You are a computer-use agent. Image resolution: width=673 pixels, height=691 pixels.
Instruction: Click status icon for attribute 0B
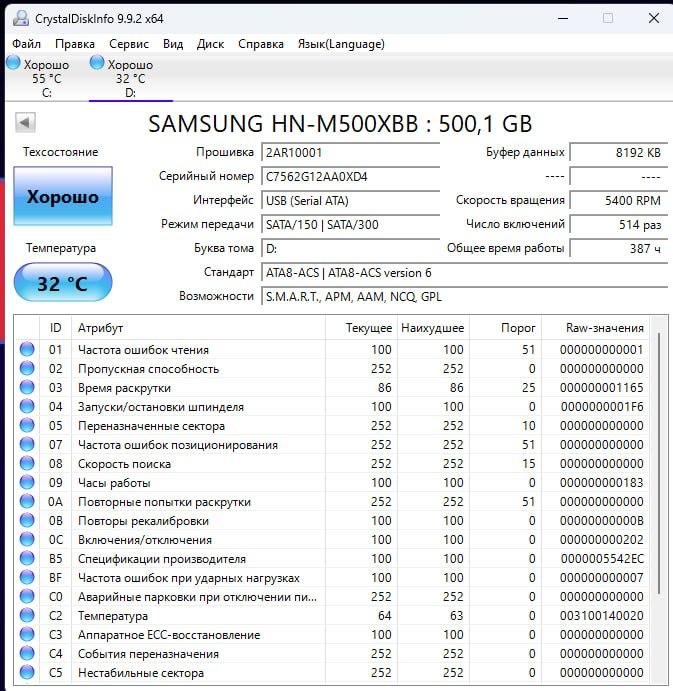27,520
